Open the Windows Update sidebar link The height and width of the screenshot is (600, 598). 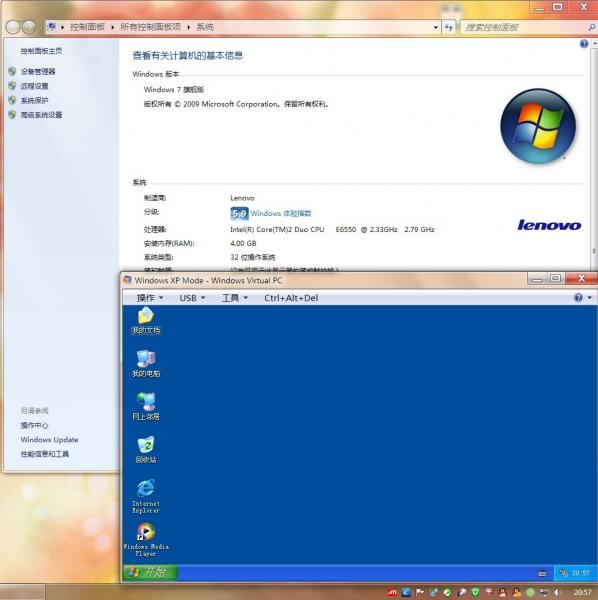(x=49, y=440)
